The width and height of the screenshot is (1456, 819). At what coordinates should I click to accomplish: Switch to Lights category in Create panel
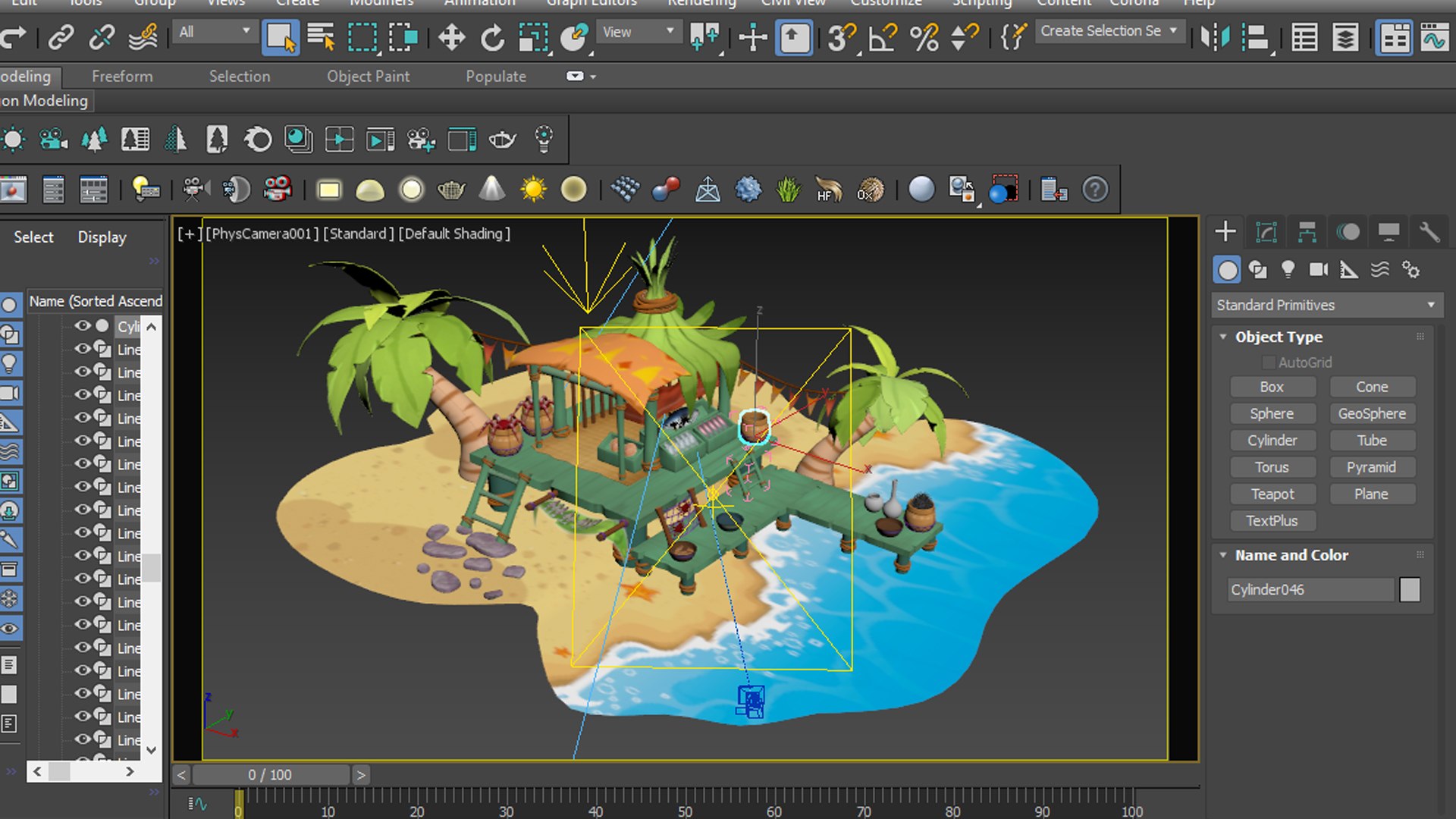click(x=1288, y=270)
